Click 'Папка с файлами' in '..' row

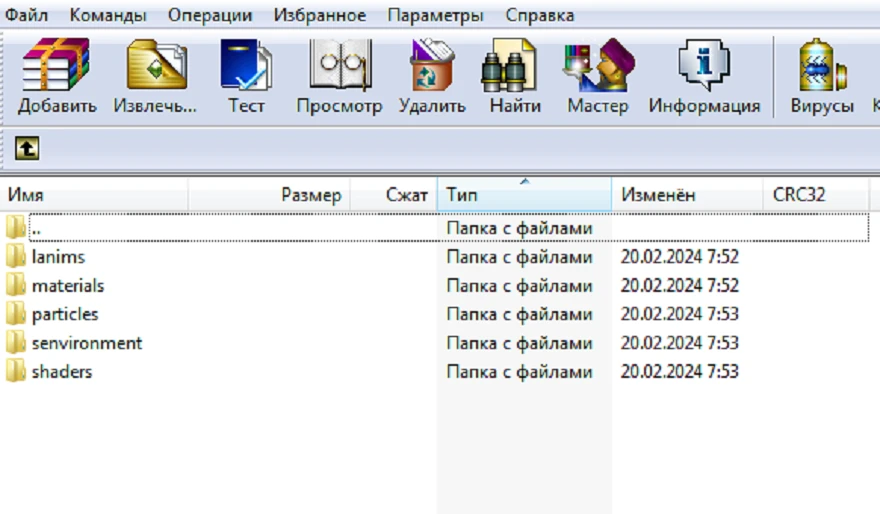520,228
